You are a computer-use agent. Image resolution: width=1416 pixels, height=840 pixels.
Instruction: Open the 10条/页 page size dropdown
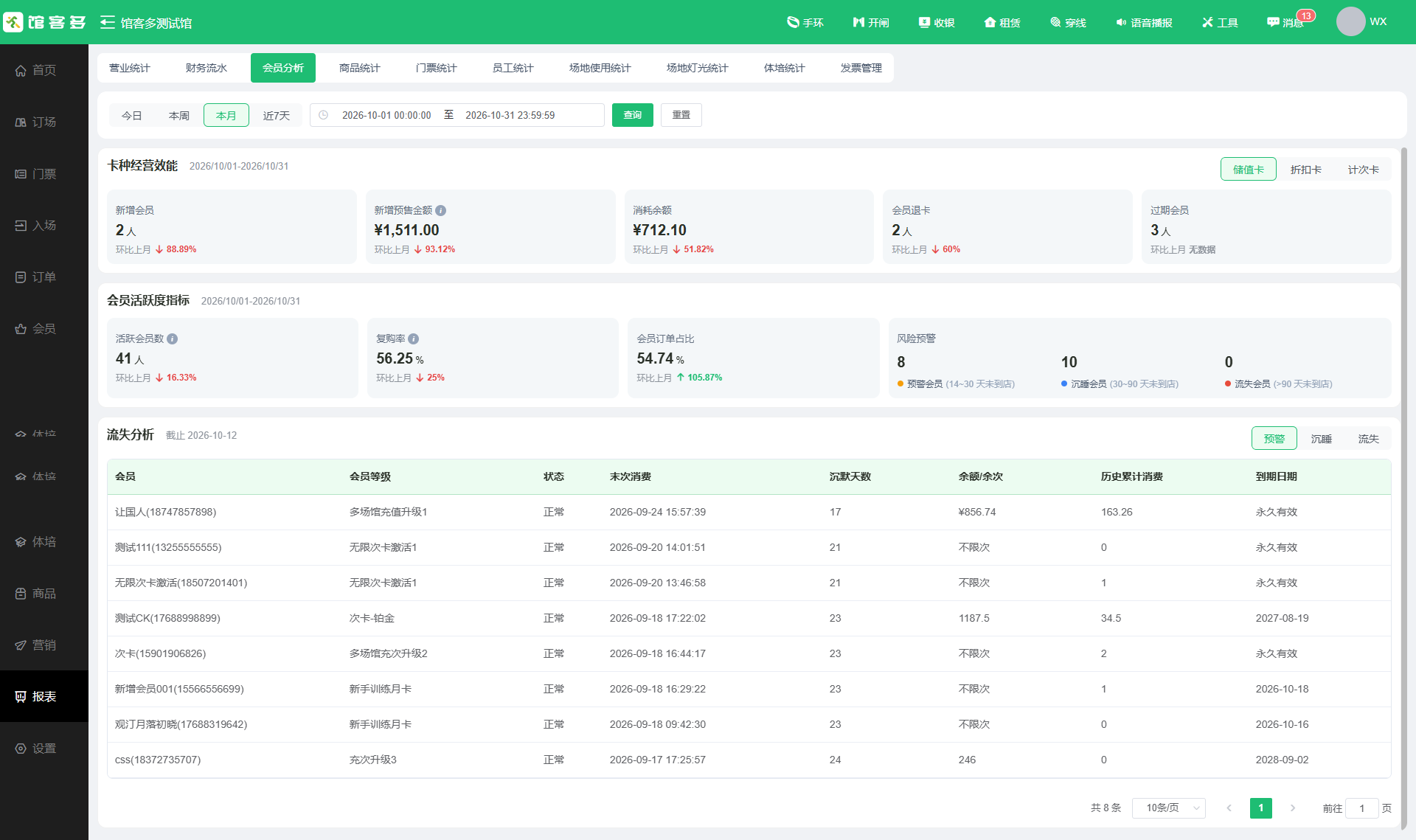pos(1169,808)
